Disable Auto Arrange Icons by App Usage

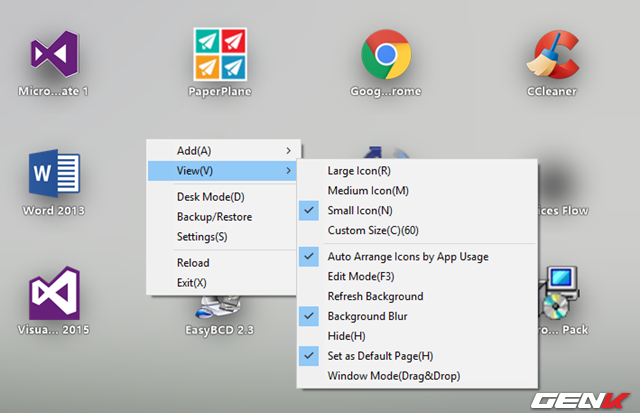coord(407,257)
